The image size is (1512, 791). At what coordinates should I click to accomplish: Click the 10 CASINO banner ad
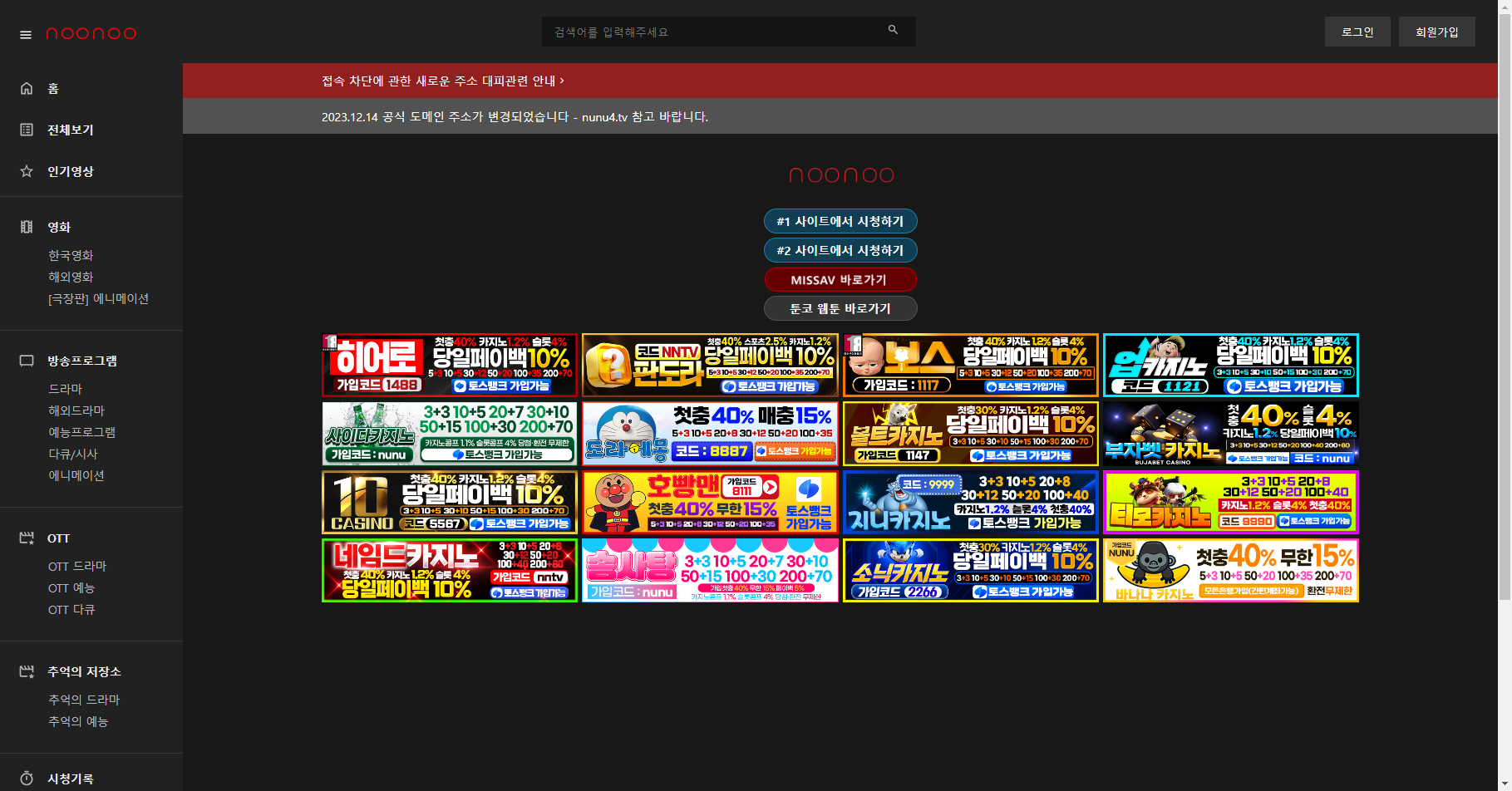(450, 502)
